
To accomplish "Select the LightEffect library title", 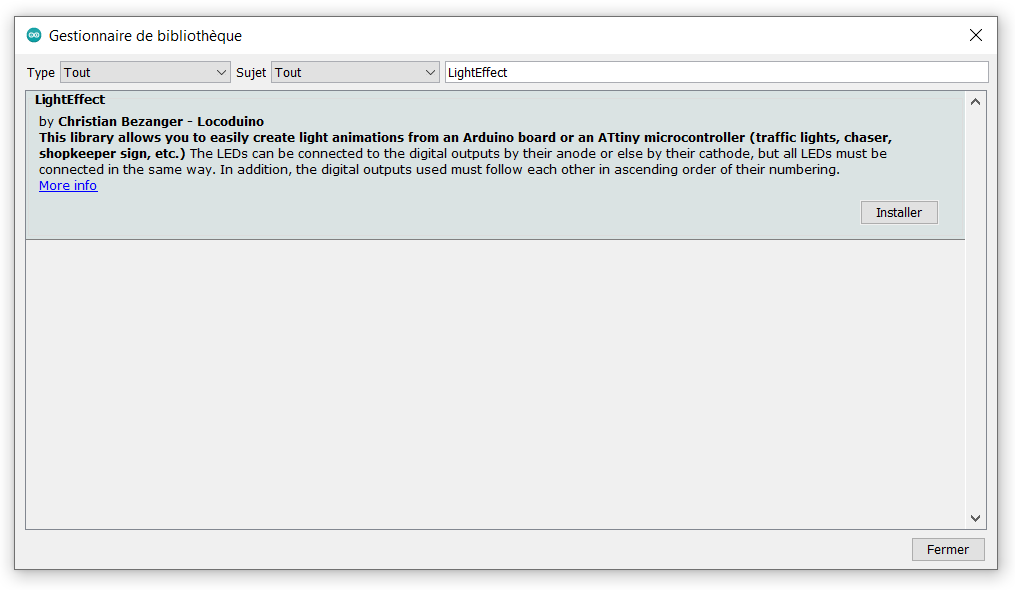I will pos(70,100).
